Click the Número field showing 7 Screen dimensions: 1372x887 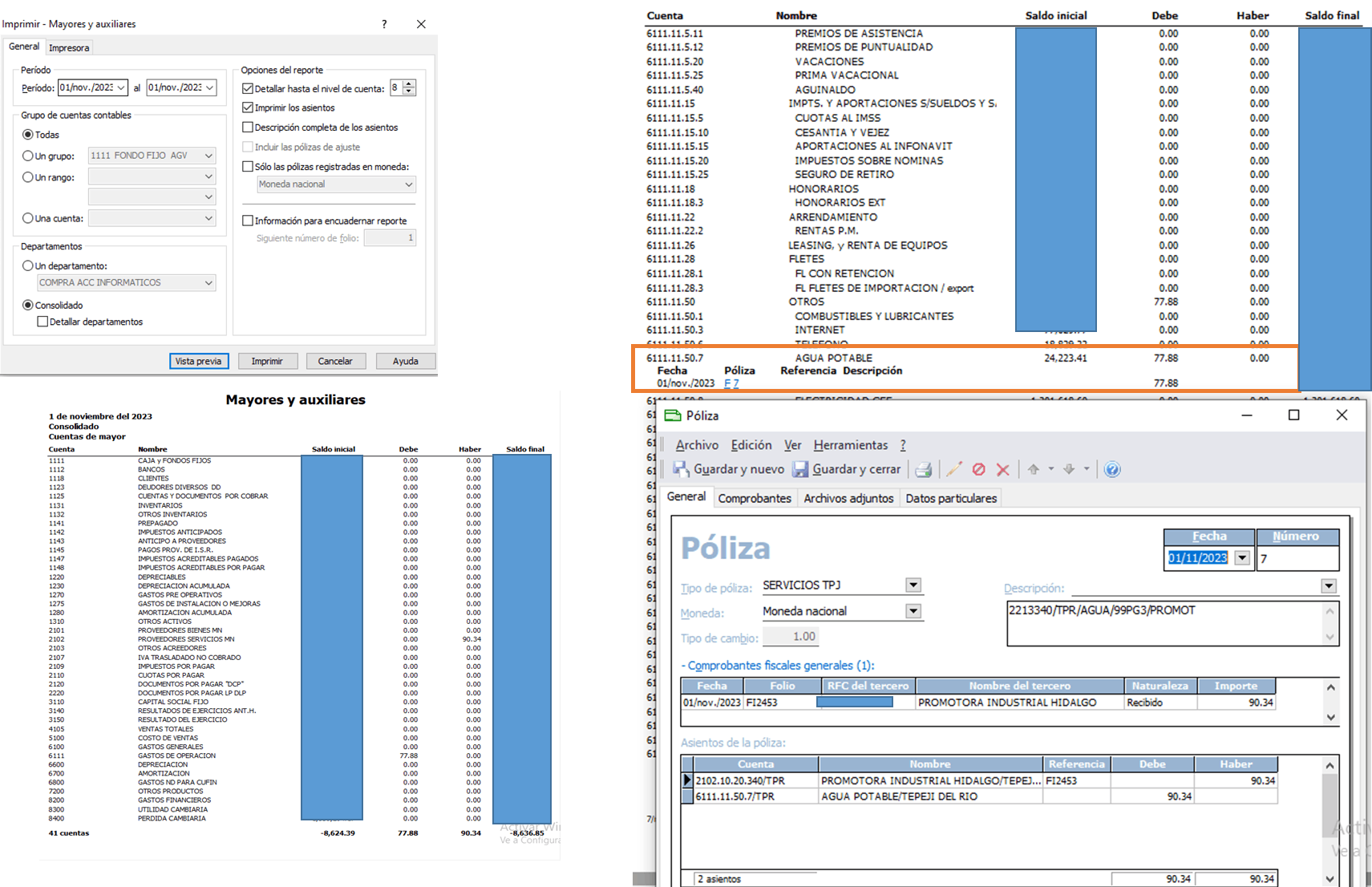point(1297,558)
